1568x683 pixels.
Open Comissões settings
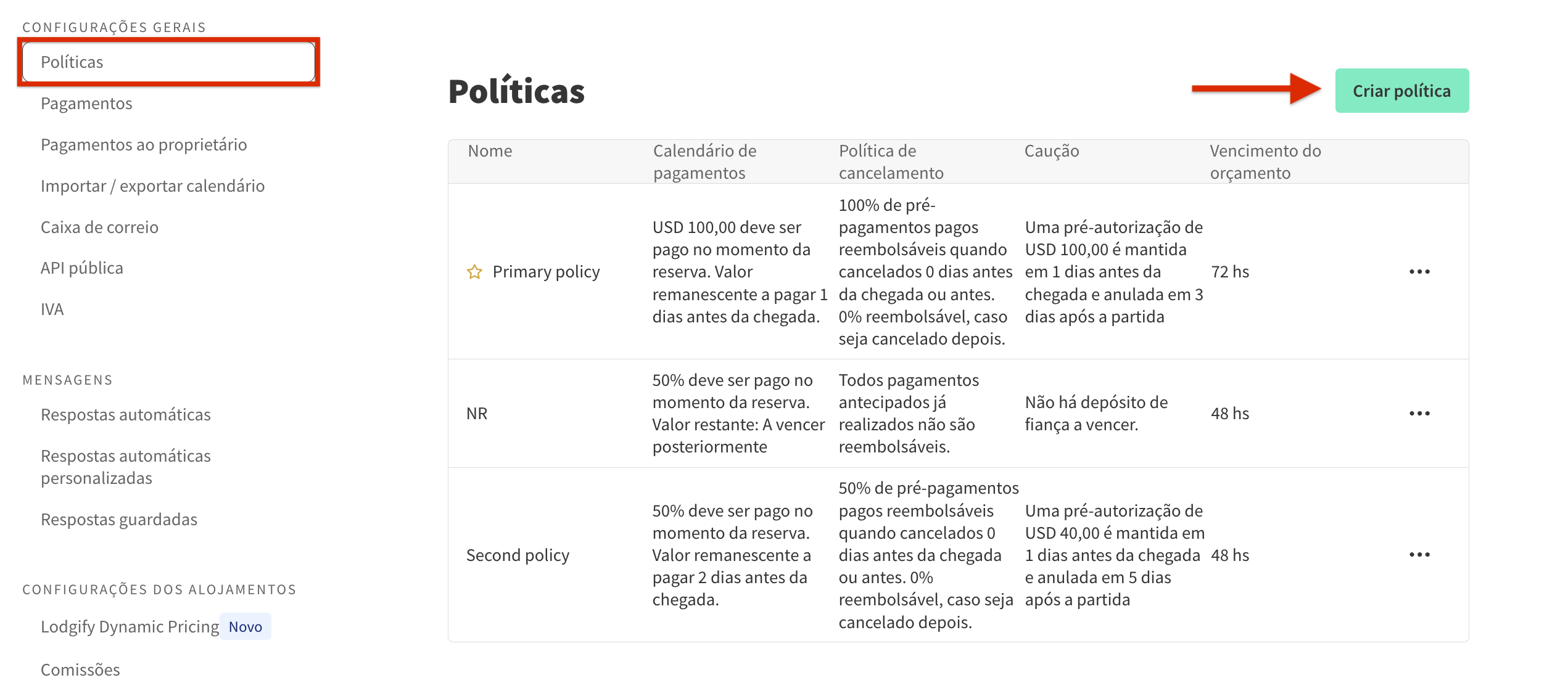(80, 669)
